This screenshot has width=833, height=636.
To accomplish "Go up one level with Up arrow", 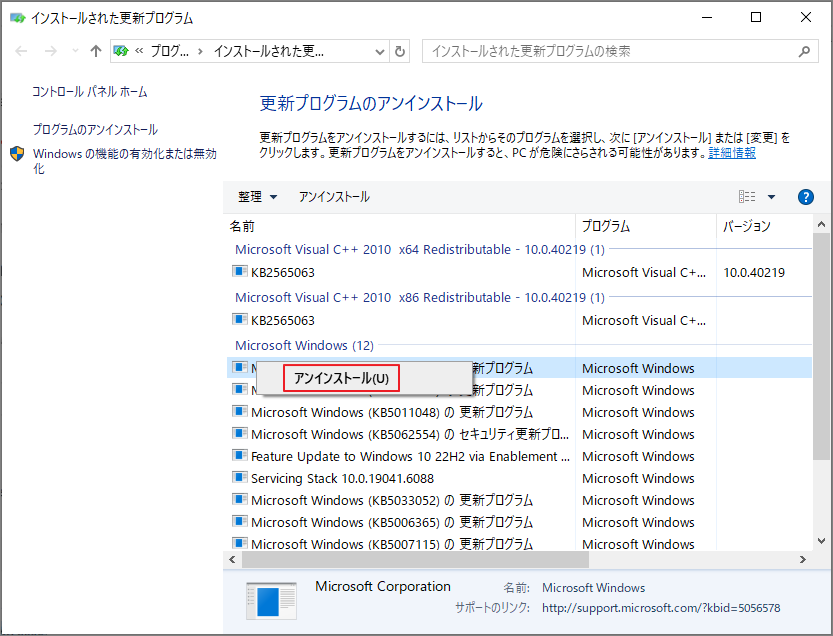I will 96,51.
